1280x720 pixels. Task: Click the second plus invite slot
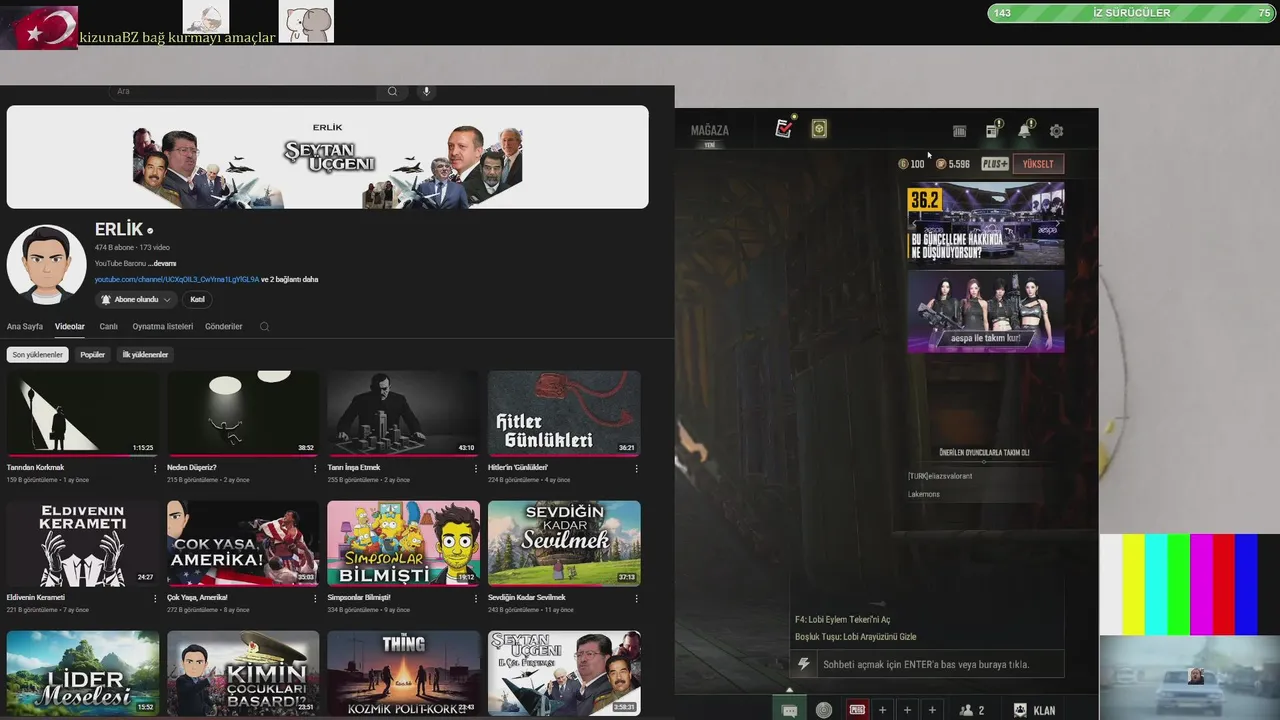907,710
